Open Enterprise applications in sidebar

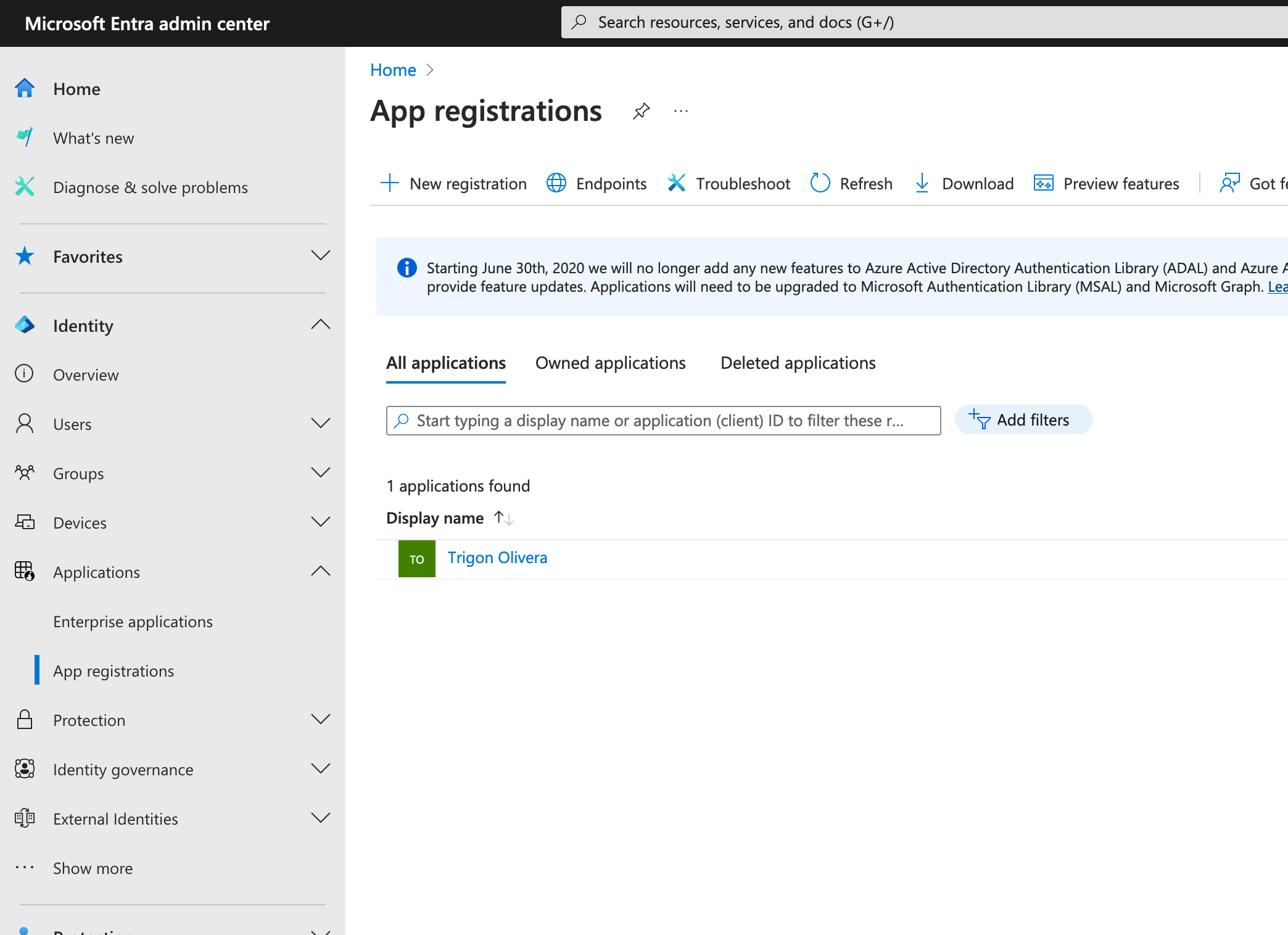coord(133,622)
